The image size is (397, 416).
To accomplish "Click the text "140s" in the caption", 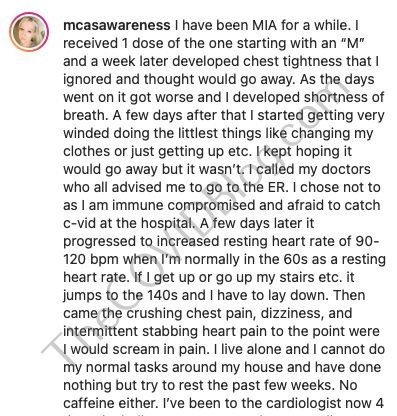I will (x=163, y=296).
